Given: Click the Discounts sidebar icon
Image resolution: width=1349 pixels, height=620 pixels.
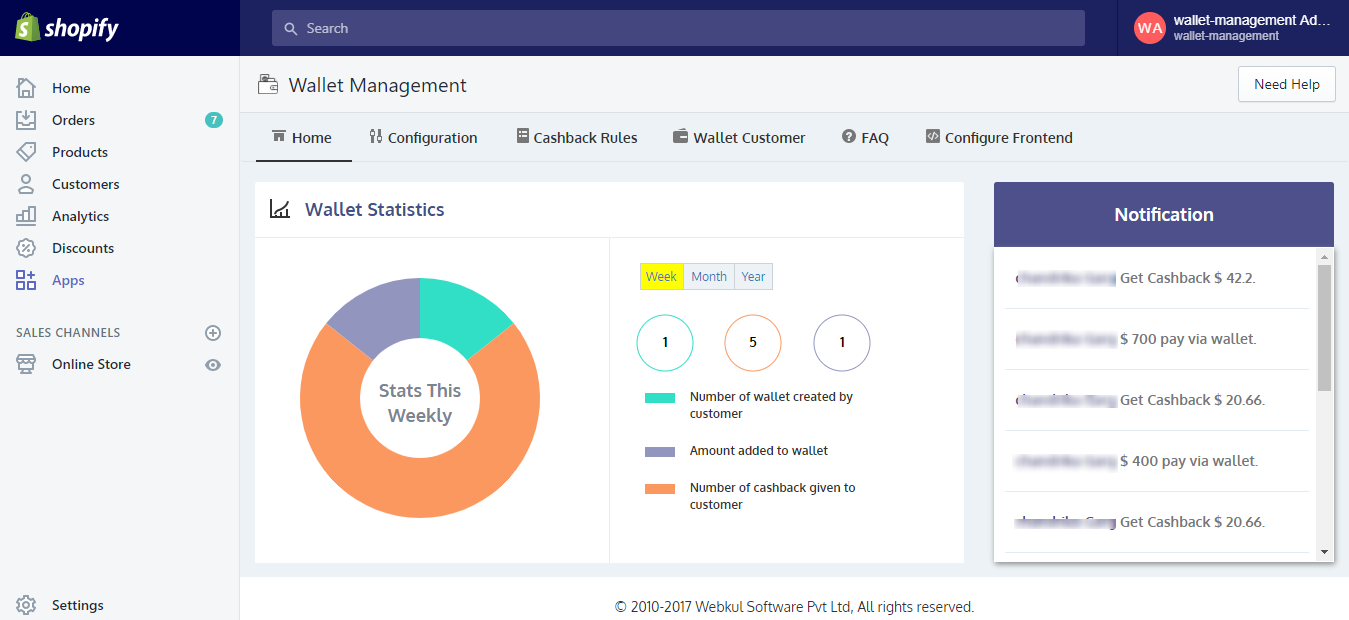Looking at the screenshot, I should click(25, 247).
